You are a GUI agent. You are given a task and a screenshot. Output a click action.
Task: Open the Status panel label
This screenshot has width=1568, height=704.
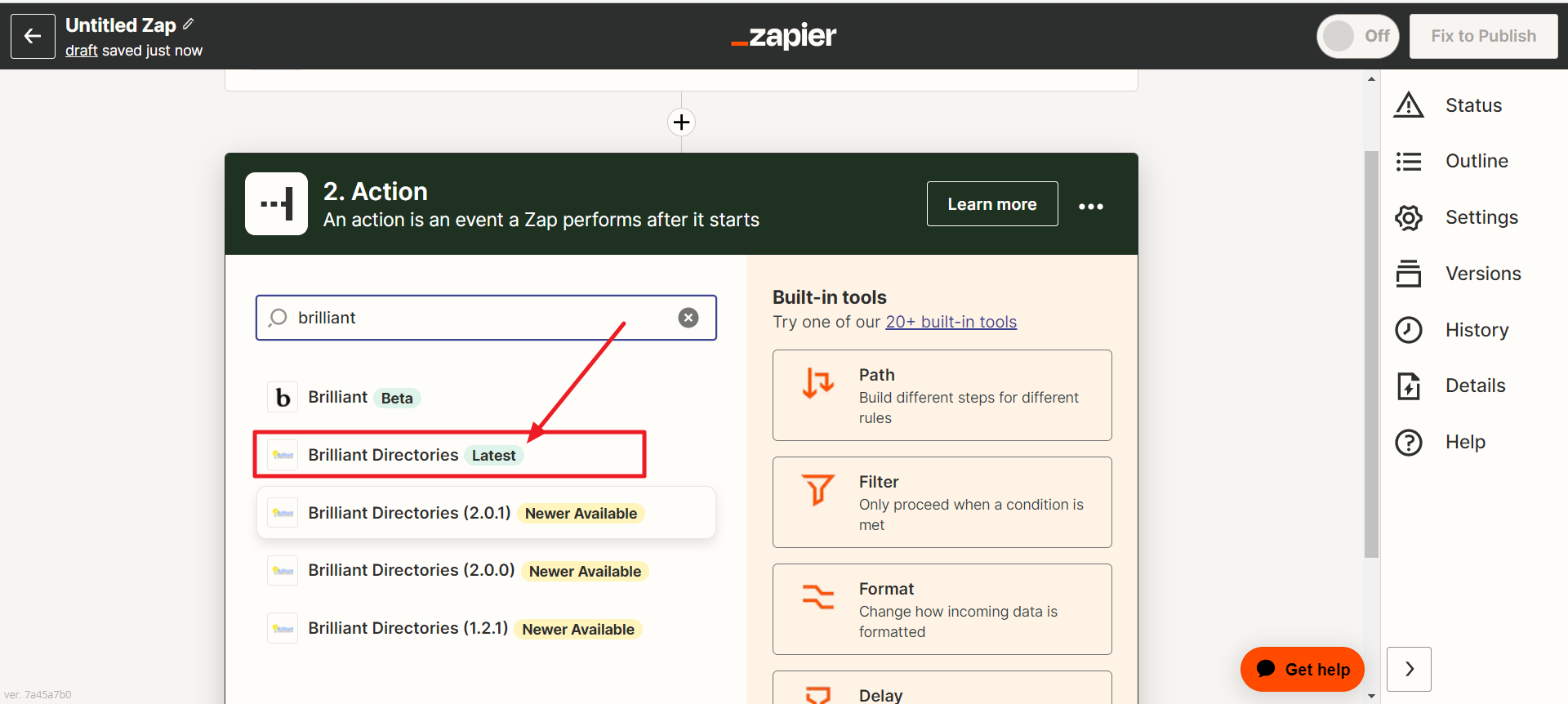tap(1473, 105)
